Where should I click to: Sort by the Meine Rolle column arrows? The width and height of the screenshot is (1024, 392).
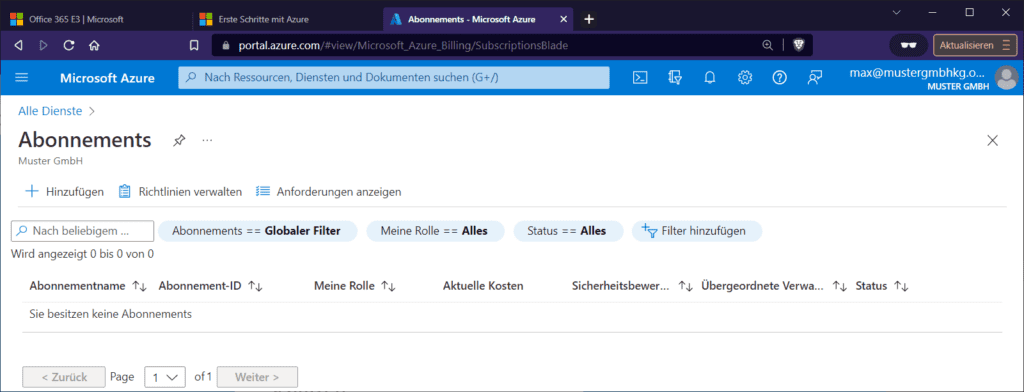(388, 286)
